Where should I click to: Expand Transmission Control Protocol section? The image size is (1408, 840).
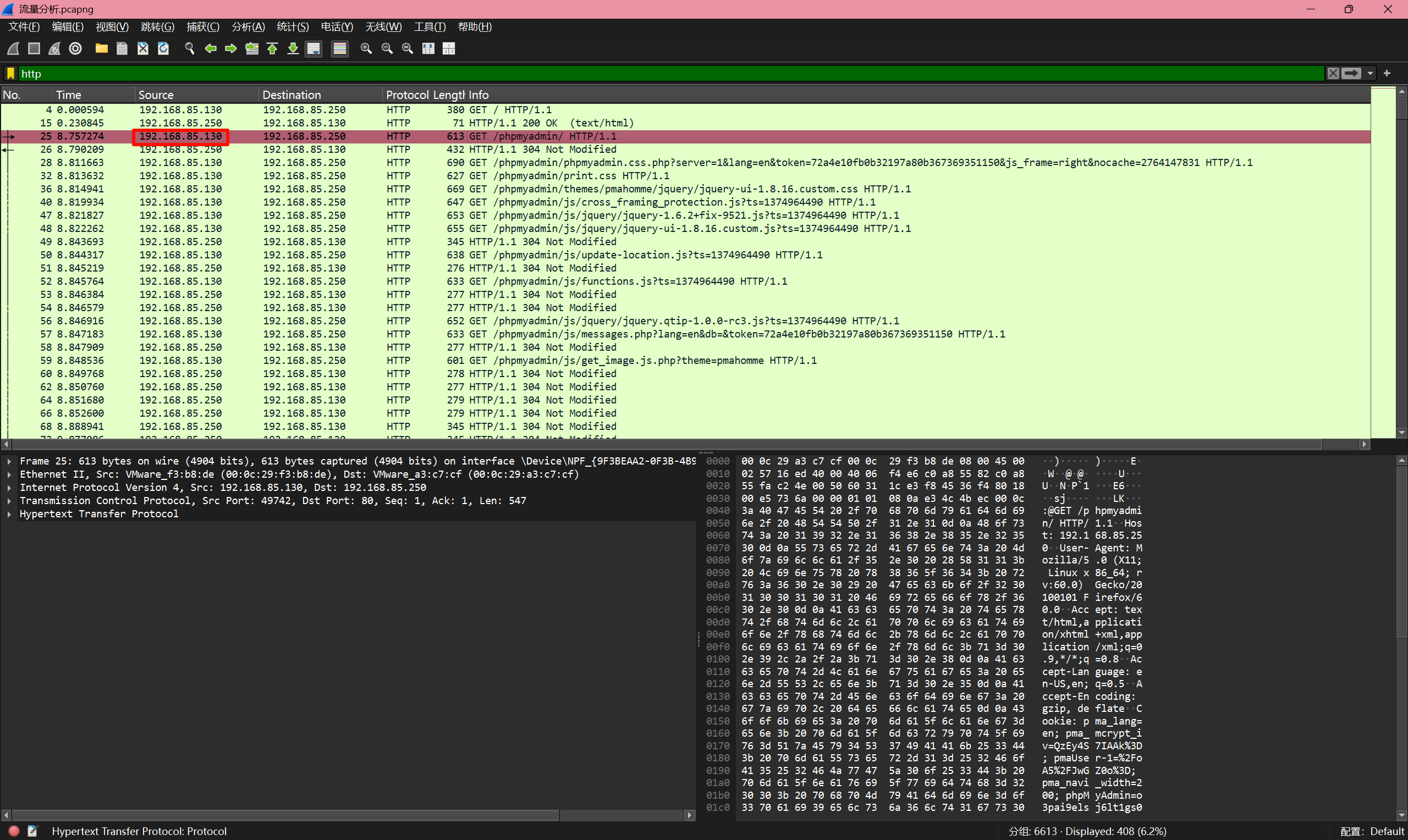[9, 501]
